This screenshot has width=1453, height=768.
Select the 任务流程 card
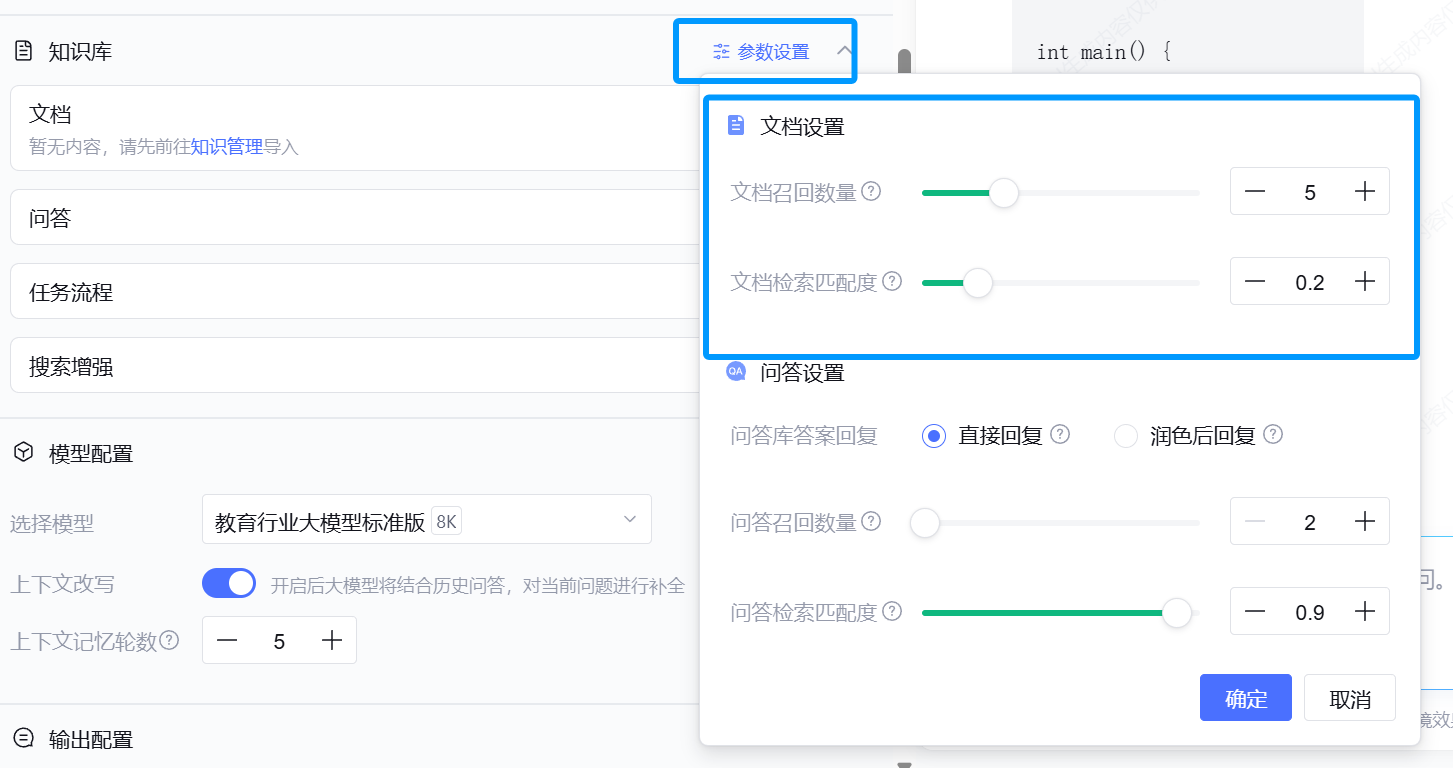(x=355, y=291)
